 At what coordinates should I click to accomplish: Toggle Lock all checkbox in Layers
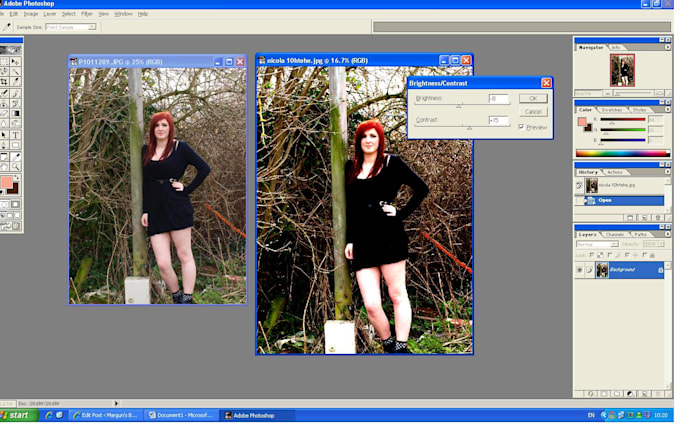(644, 255)
